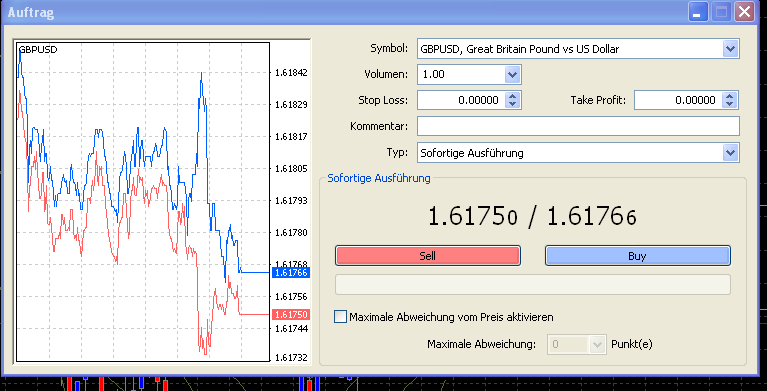Click the red 1.61750 bid price label
Viewport: 767px width, 391px height.
292,314
